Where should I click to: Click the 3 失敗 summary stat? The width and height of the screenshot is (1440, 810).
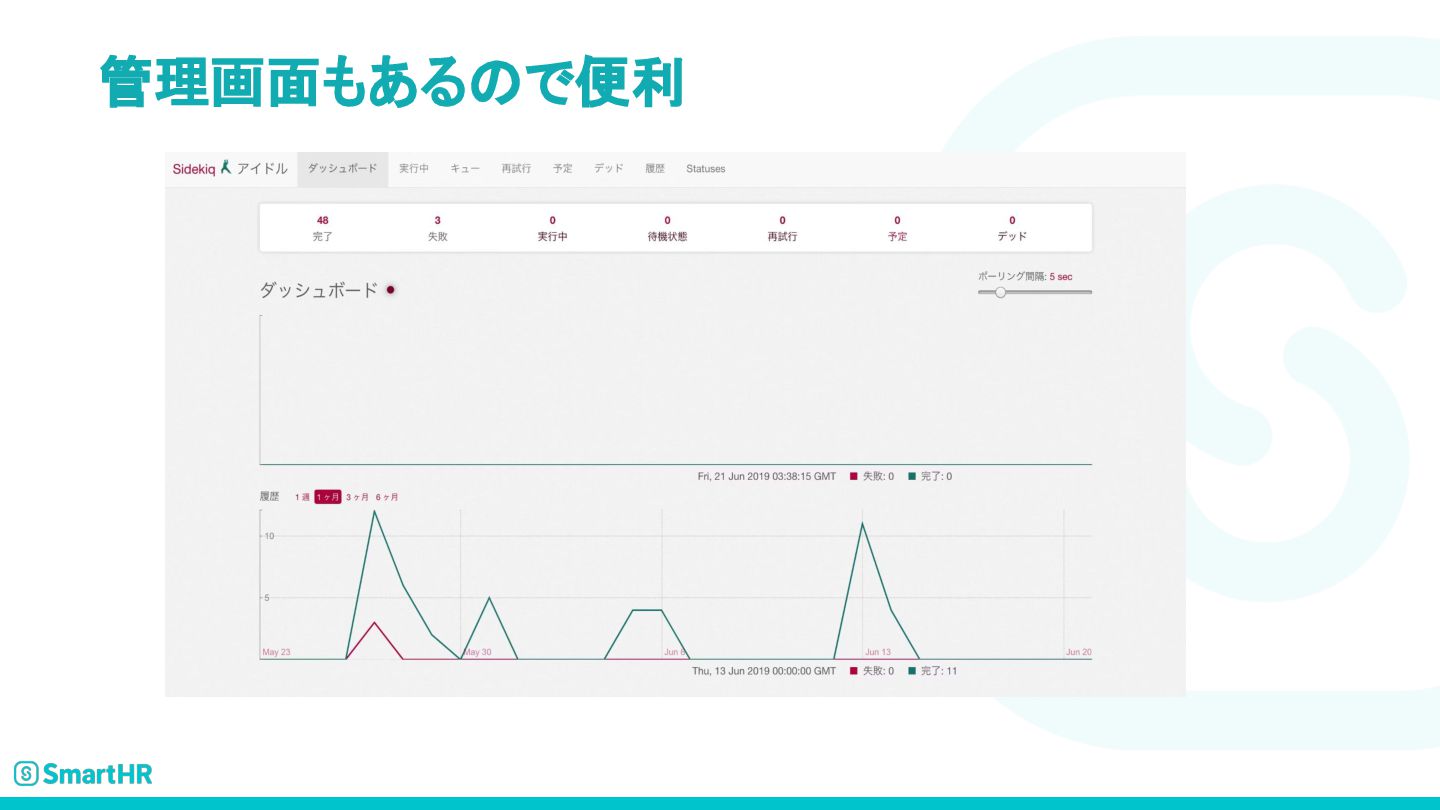(437, 228)
